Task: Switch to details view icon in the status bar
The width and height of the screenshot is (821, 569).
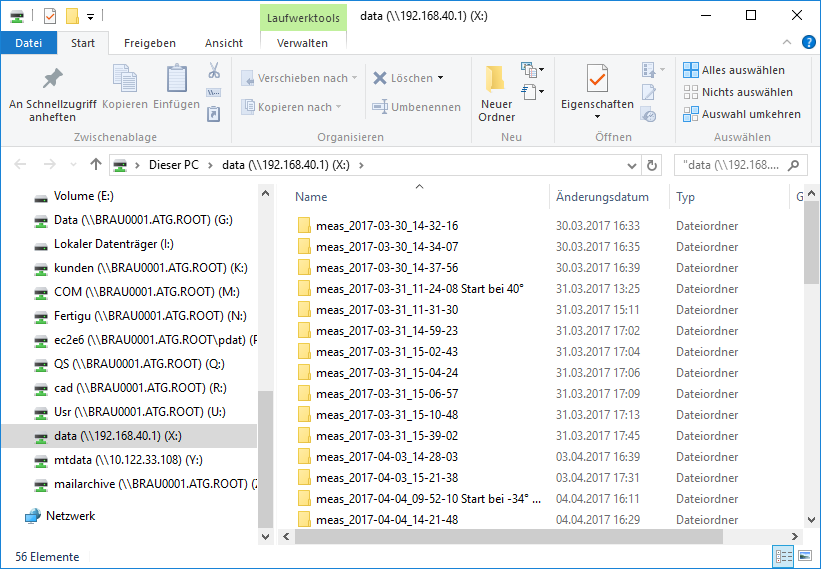Action: coord(783,556)
